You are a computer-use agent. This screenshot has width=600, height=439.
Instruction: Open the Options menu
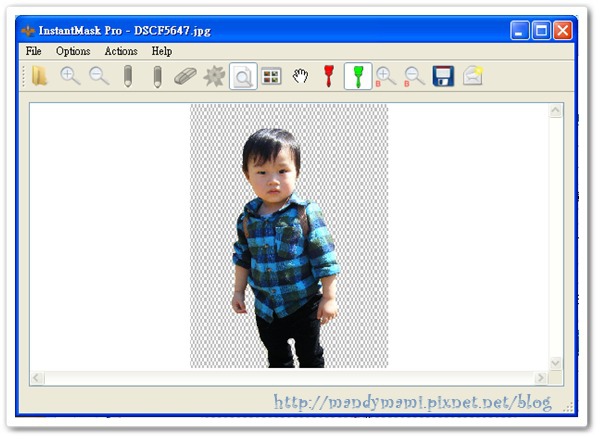coord(73,51)
